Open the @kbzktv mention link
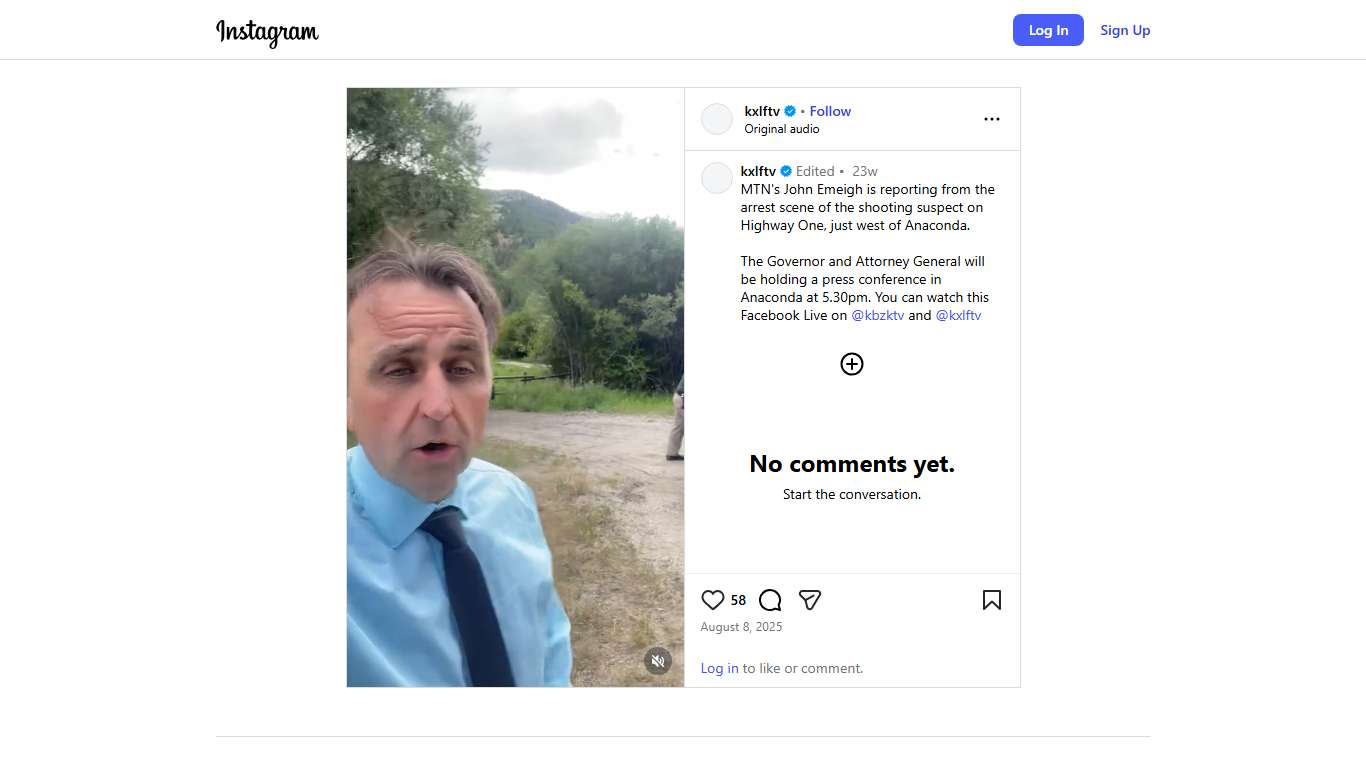Viewport: 1366px width, 768px height. click(877, 315)
